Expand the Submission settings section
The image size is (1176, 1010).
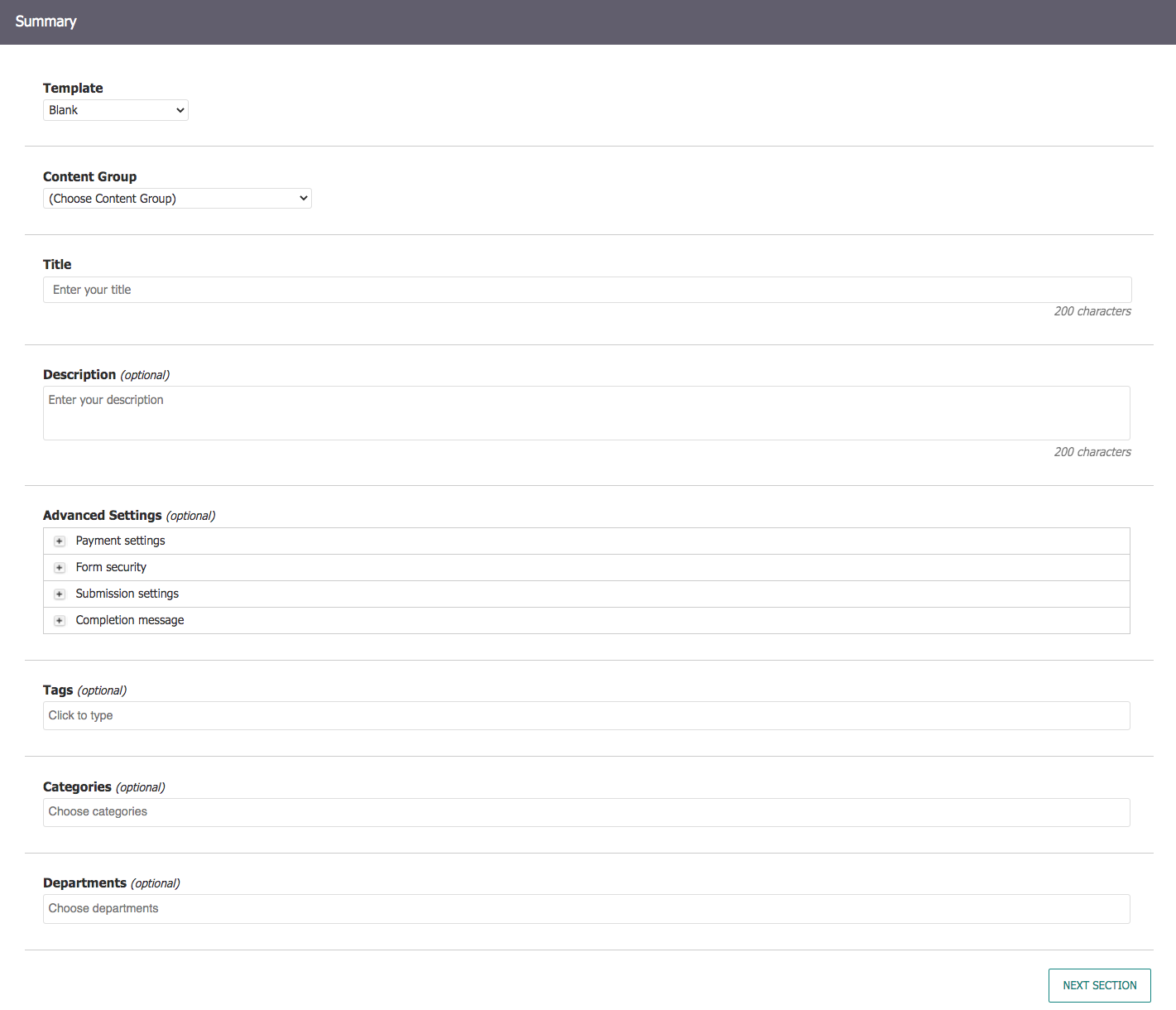coord(127,594)
